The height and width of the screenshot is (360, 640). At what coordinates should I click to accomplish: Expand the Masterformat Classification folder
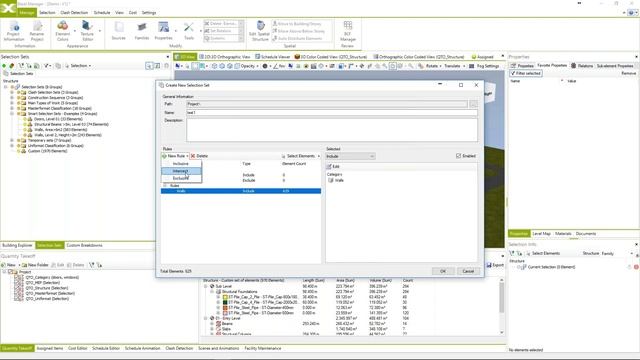pos(12,109)
